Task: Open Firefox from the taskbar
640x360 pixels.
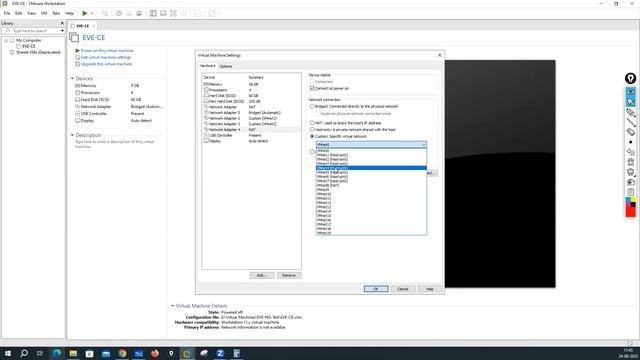Action: click(155, 353)
